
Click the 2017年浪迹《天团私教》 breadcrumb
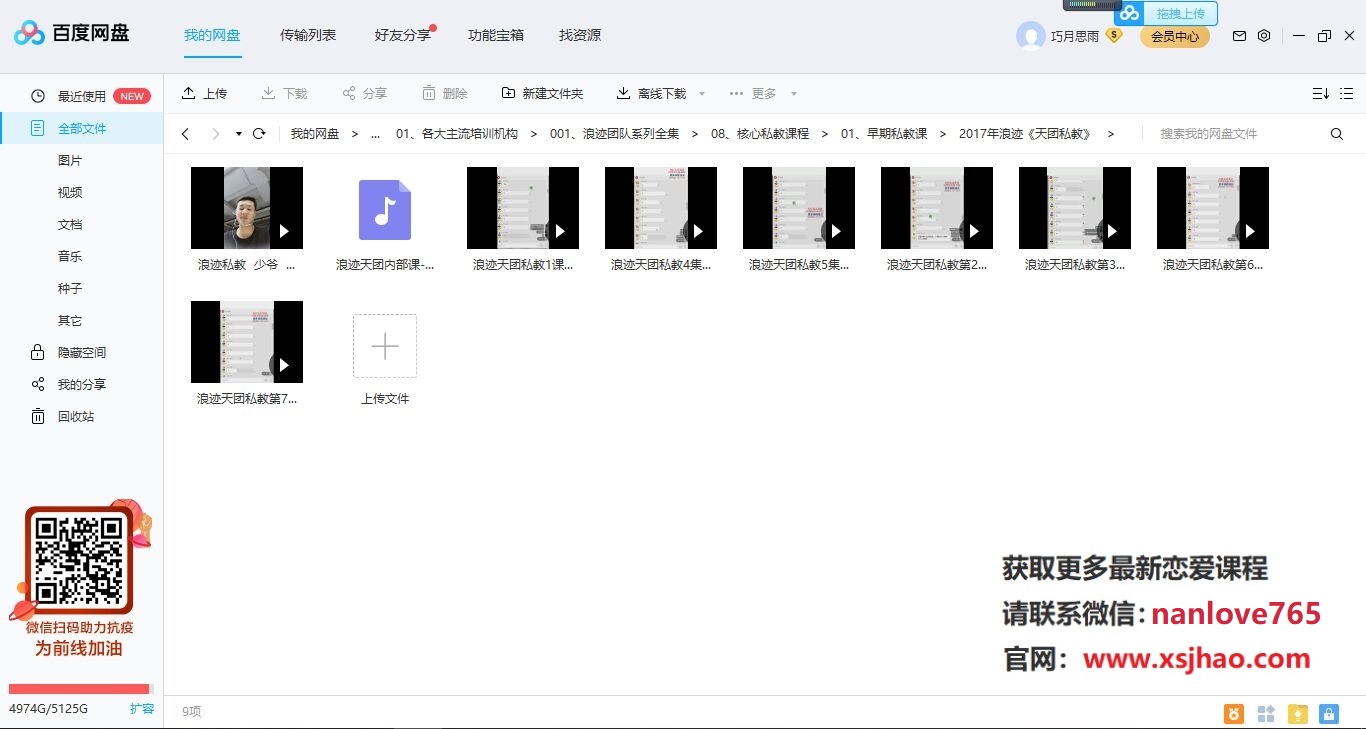pyautogui.click(x=1025, y=134)
